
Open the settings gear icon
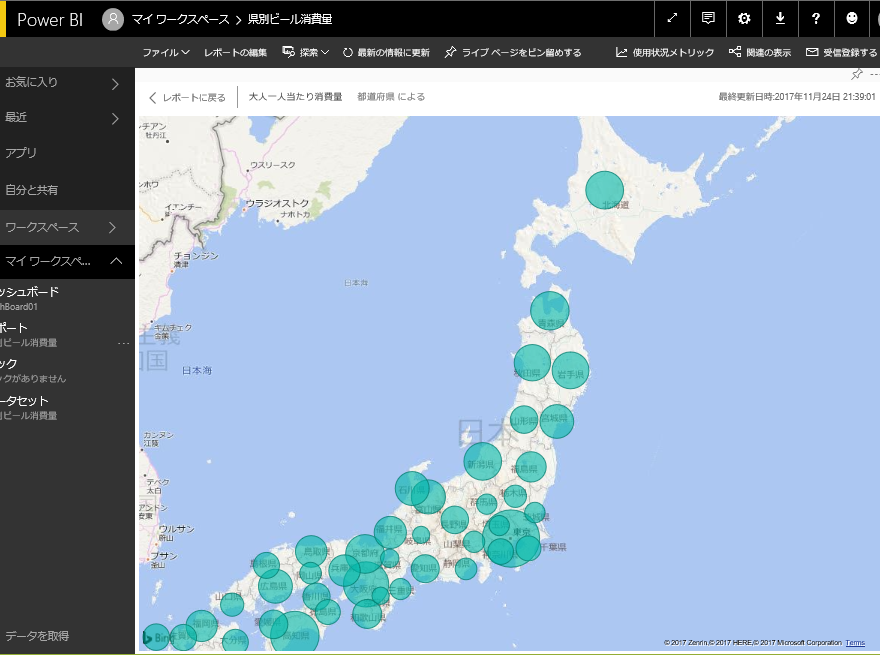[744, 18]
